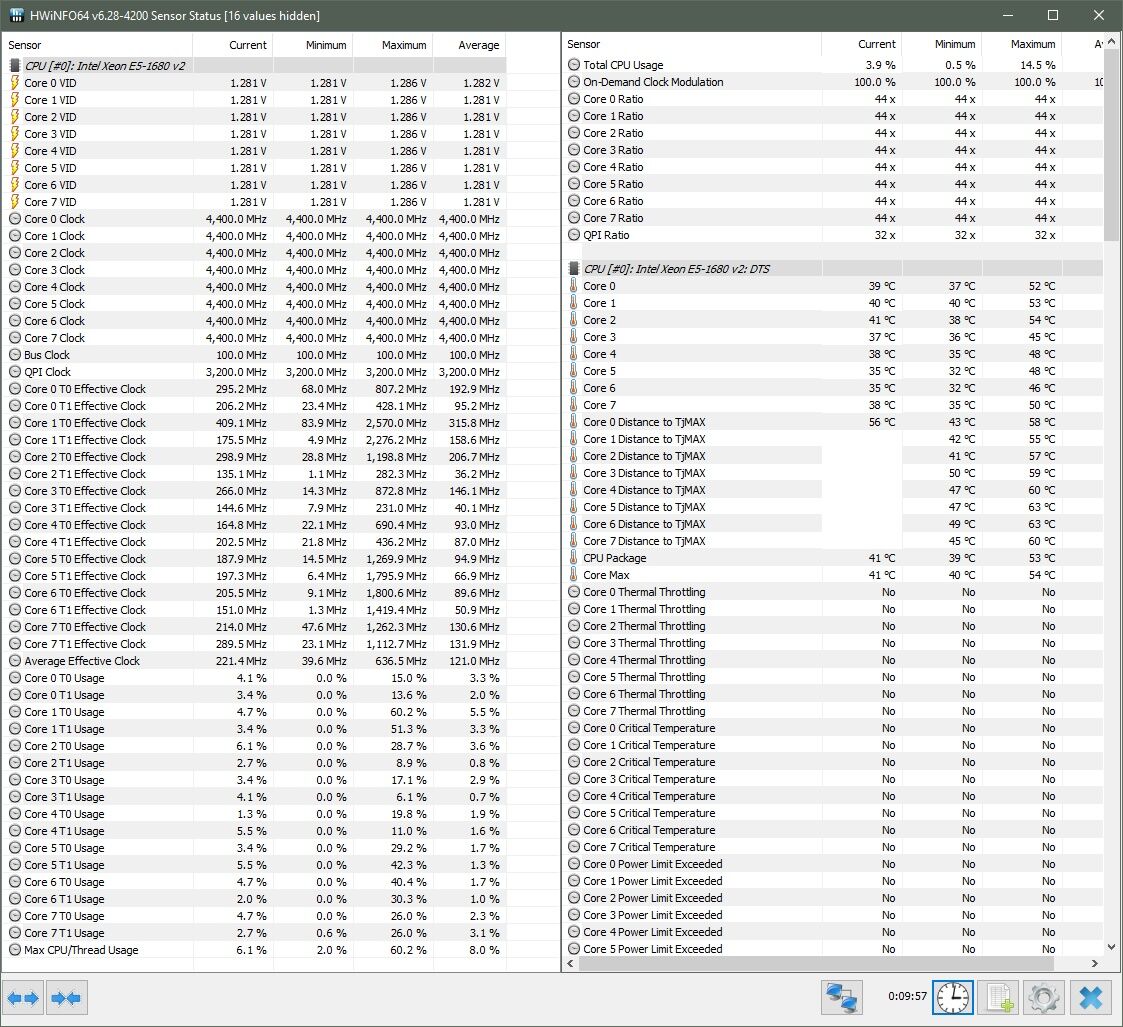Click the left panel Current column header
The height and width of the screenshot is (1027, 1123).
[x=233, y=44]
